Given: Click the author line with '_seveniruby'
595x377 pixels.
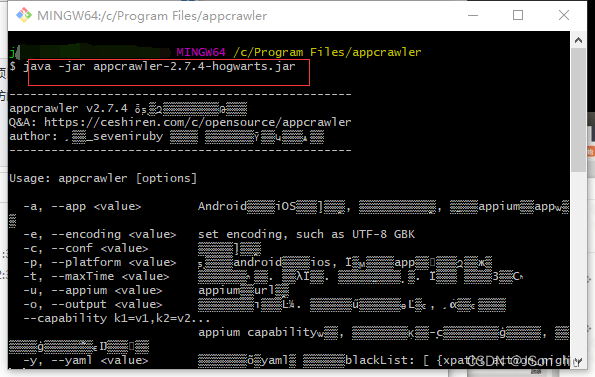Looking at the screenshot, I should click(166, 137).
